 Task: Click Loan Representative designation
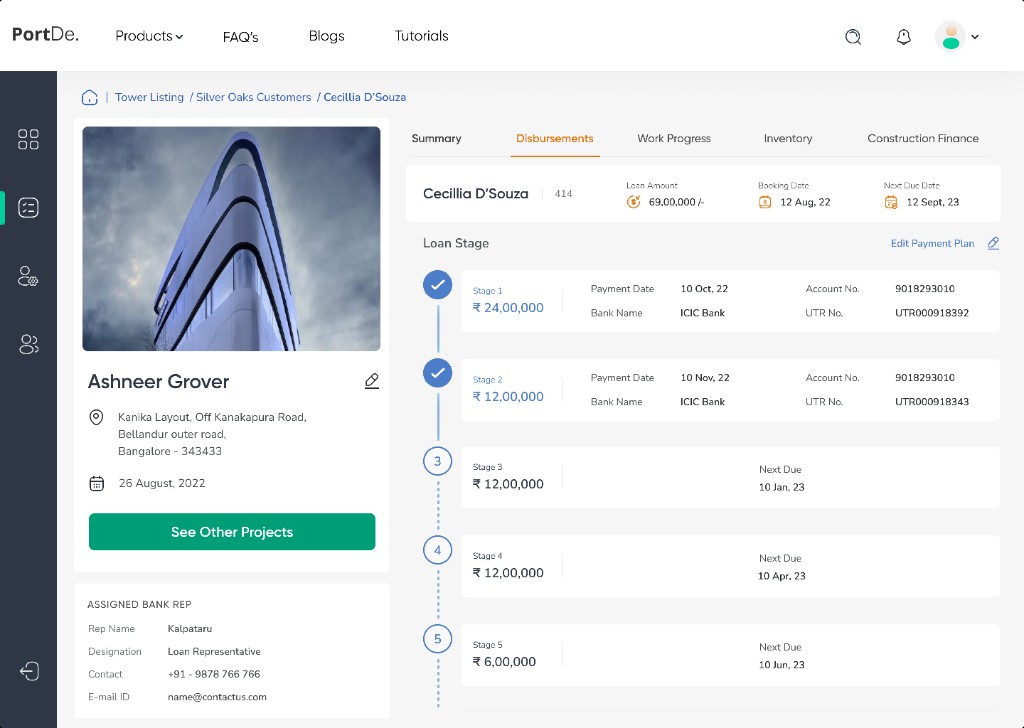214,652
